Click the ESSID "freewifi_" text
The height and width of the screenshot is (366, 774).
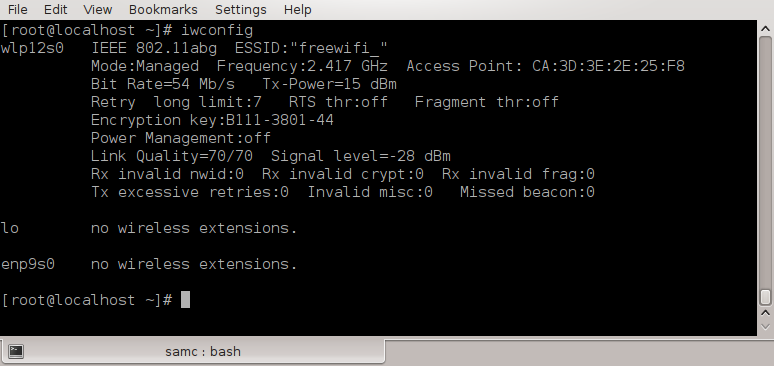[x=311, y=48]
